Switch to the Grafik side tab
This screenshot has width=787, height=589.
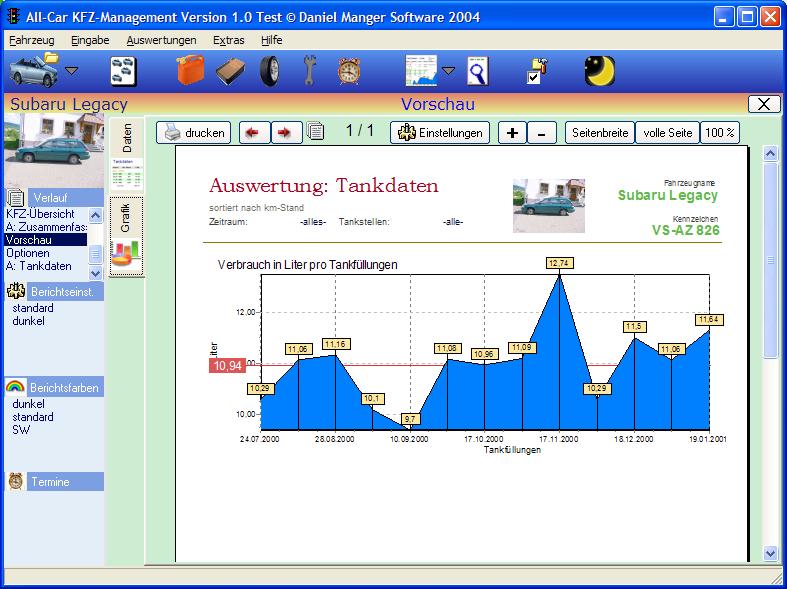pyautogui.click(x=126, y=236)
